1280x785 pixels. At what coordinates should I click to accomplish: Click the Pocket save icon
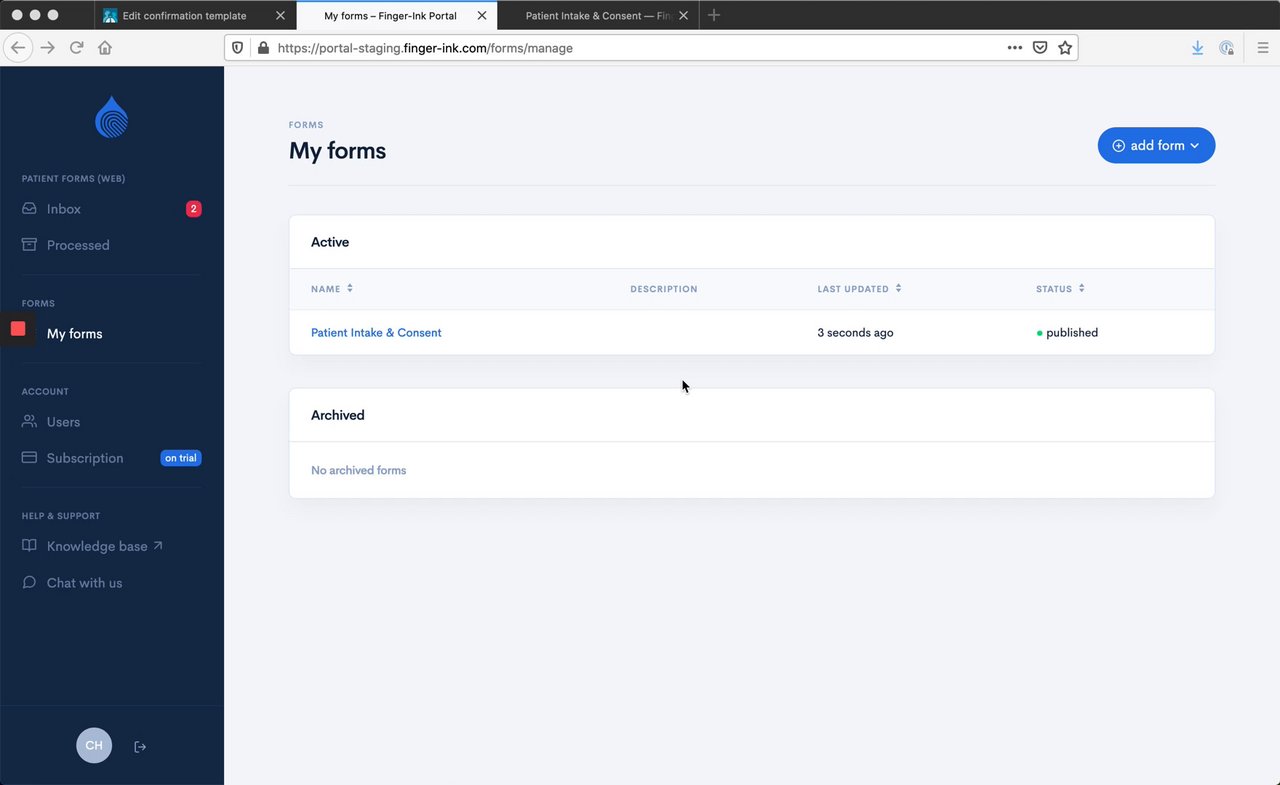point(1040,48)
